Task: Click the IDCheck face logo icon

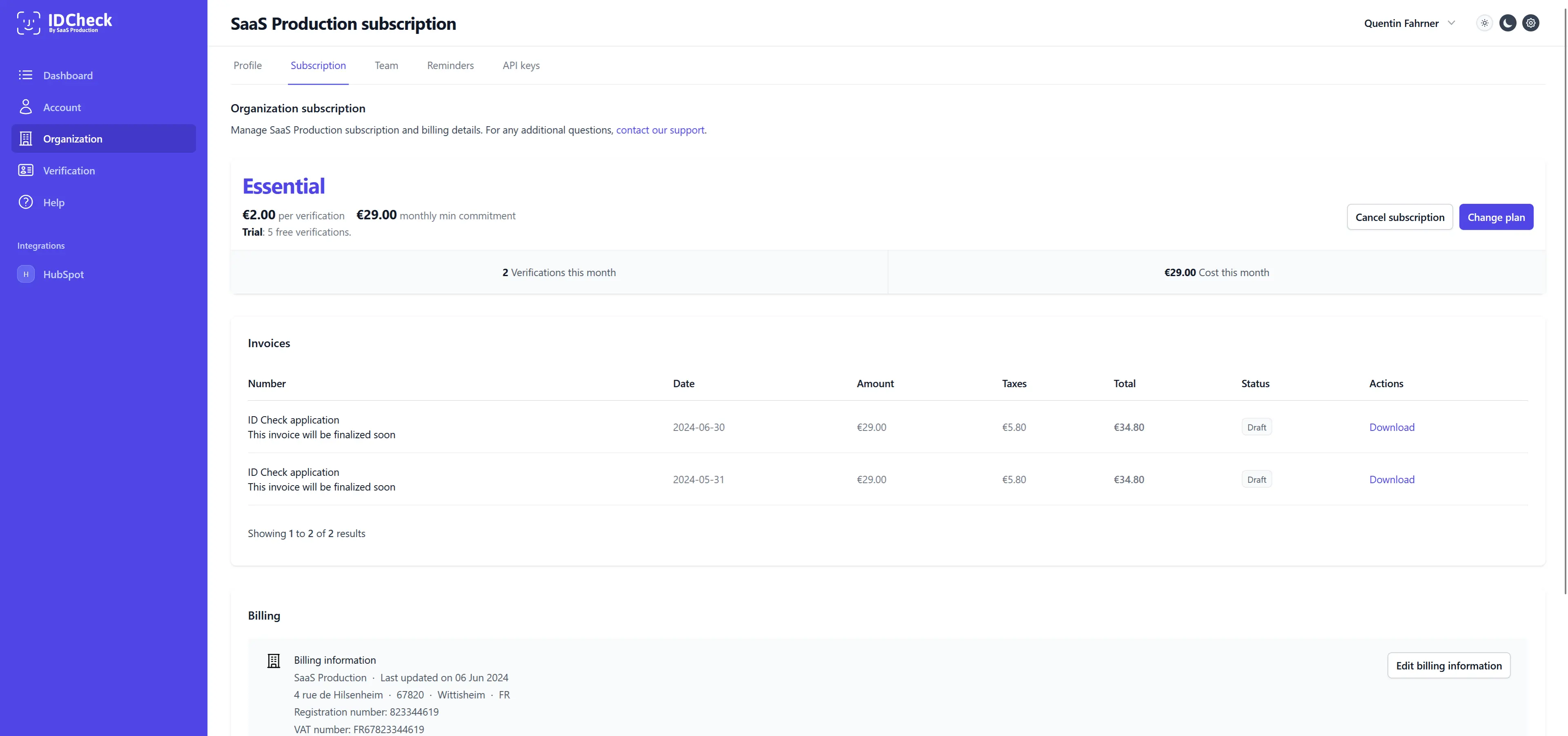Action: tap(28, 22)
